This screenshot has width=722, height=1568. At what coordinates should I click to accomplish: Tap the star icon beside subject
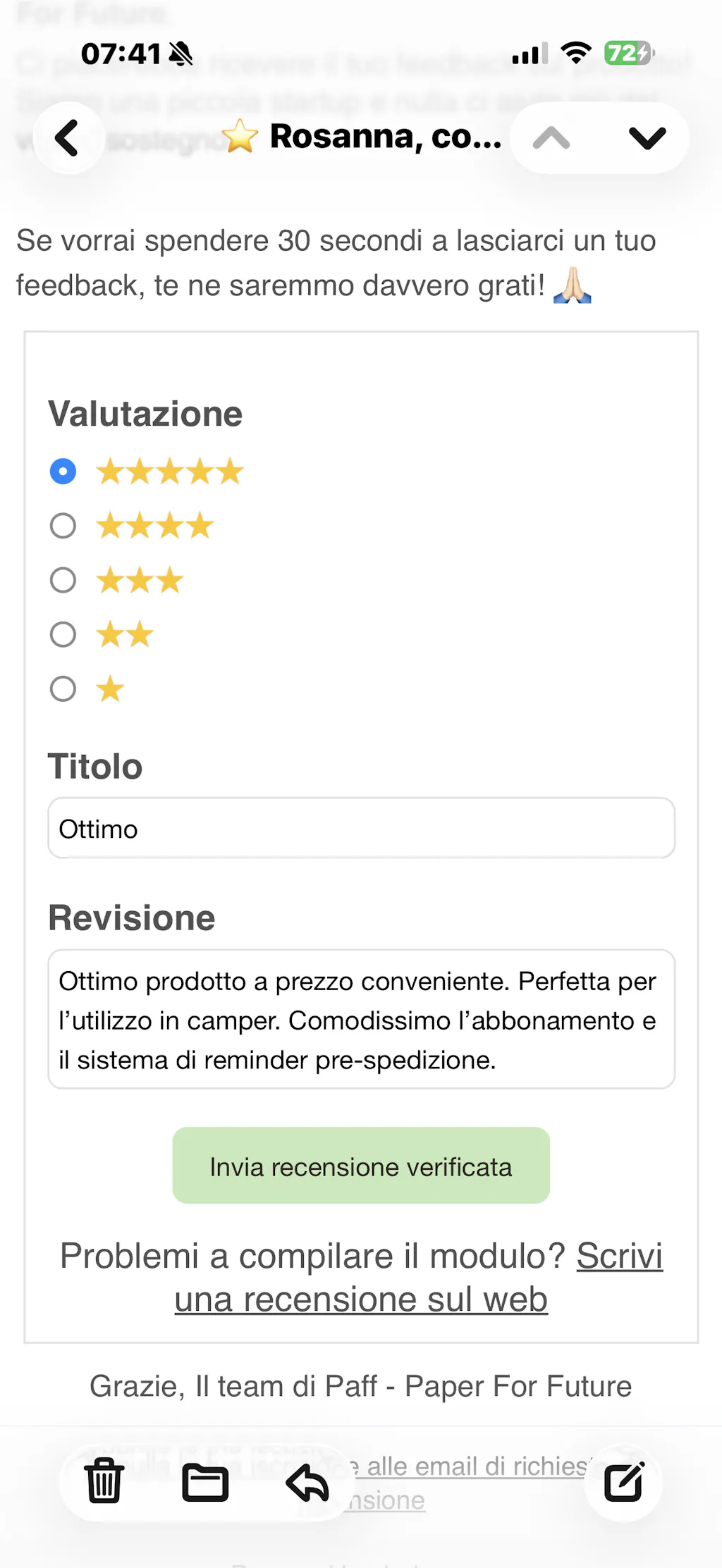[240, 136]
